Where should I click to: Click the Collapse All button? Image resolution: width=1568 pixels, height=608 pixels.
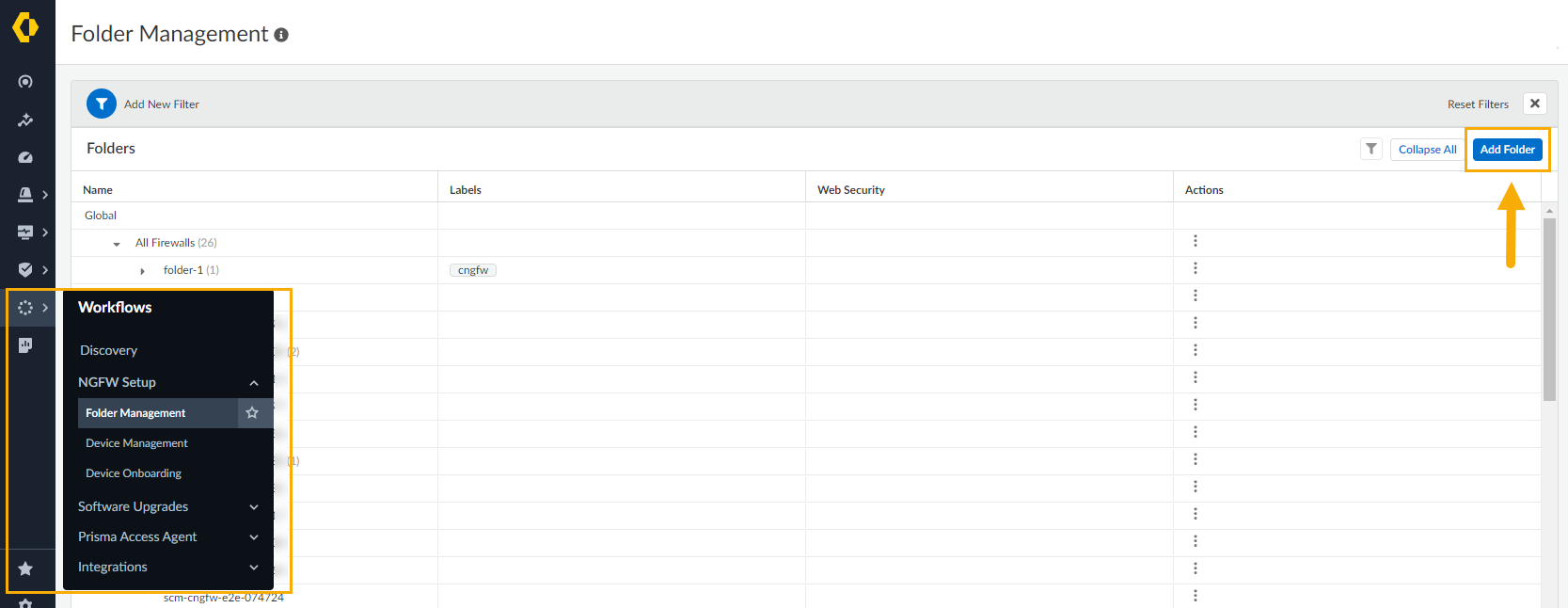tap(1427, 149)
